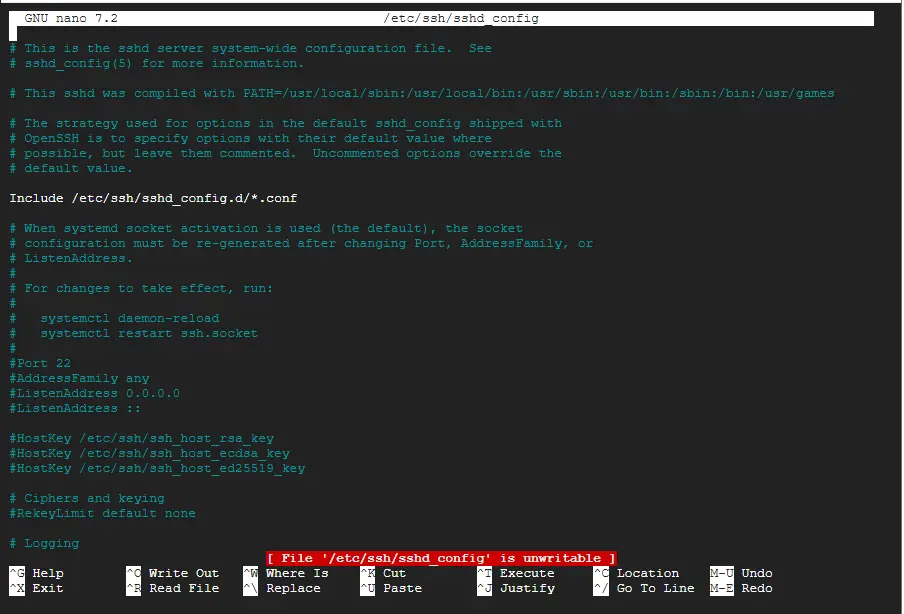Screen dimensions: 904x614
Task: Select the Write Out shortcut label
Action: 183,573
